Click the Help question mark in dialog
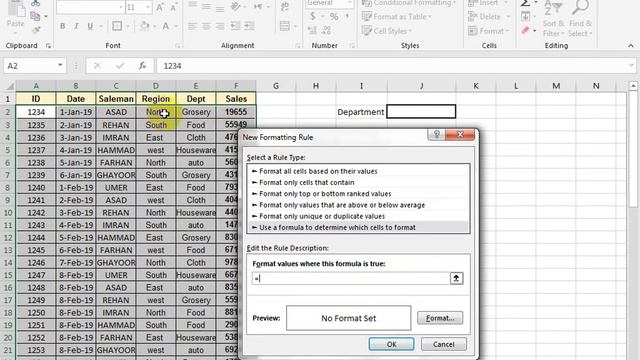 (436, 134)
